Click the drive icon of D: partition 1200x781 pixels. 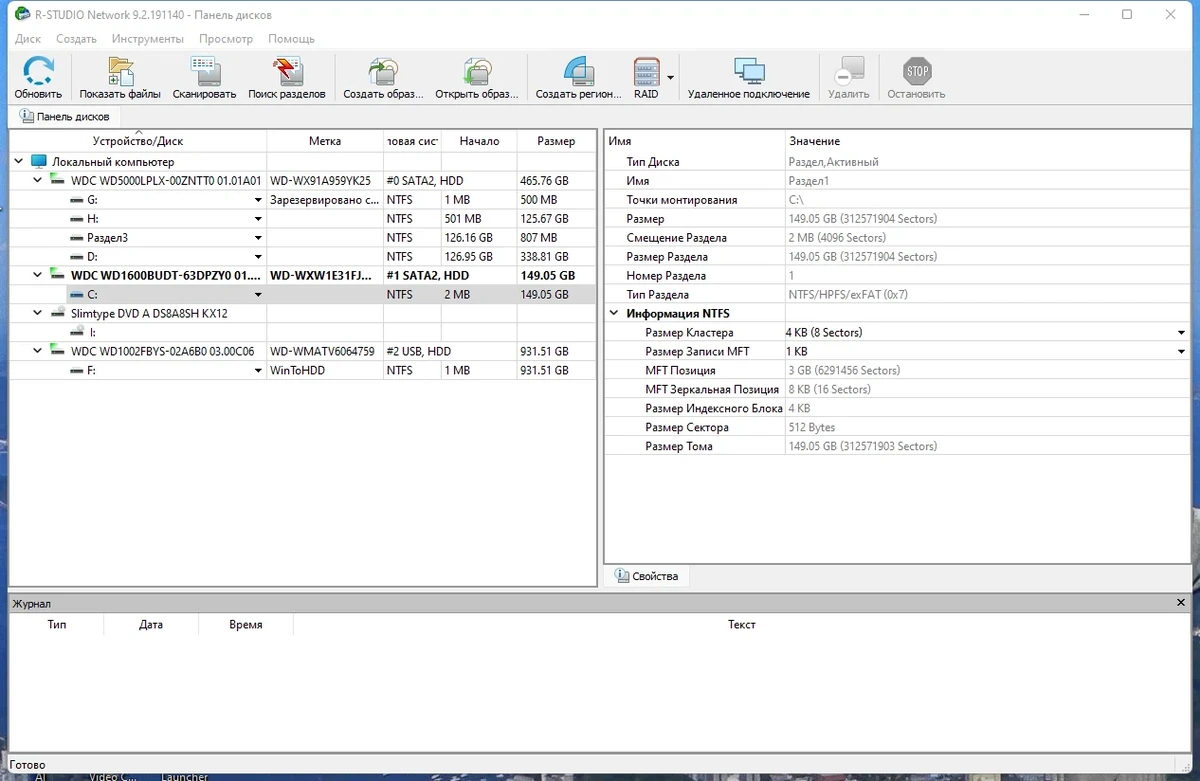[77, 257]
